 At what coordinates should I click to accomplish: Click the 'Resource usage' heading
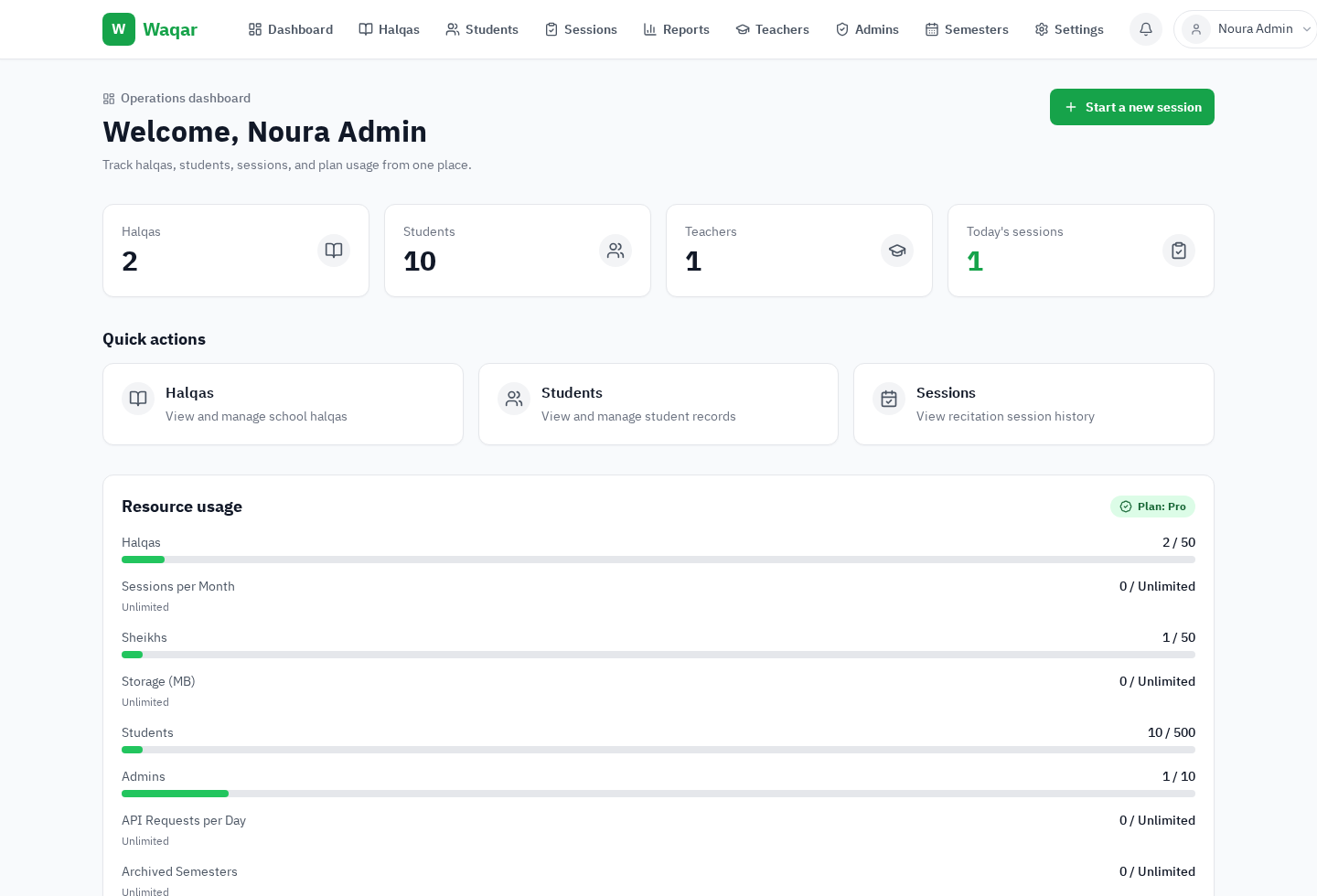(x=182, y=507)
